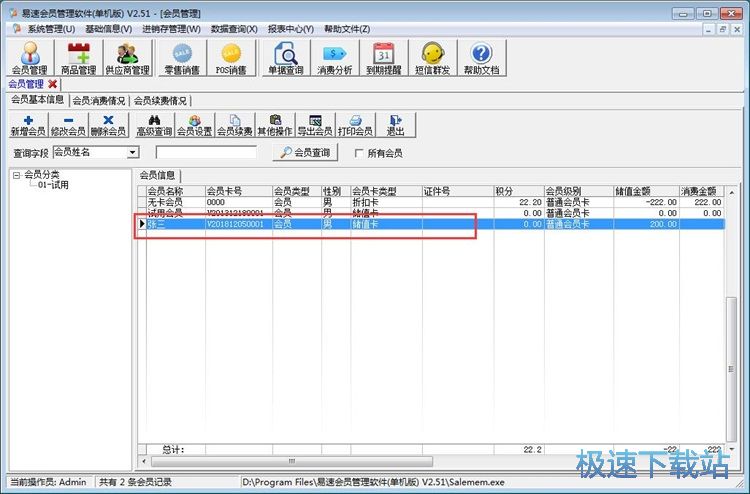Enable the 所有会员 checkbox
Screen dimensions: 750x494
pyautogui.click(x=361, y=153)
